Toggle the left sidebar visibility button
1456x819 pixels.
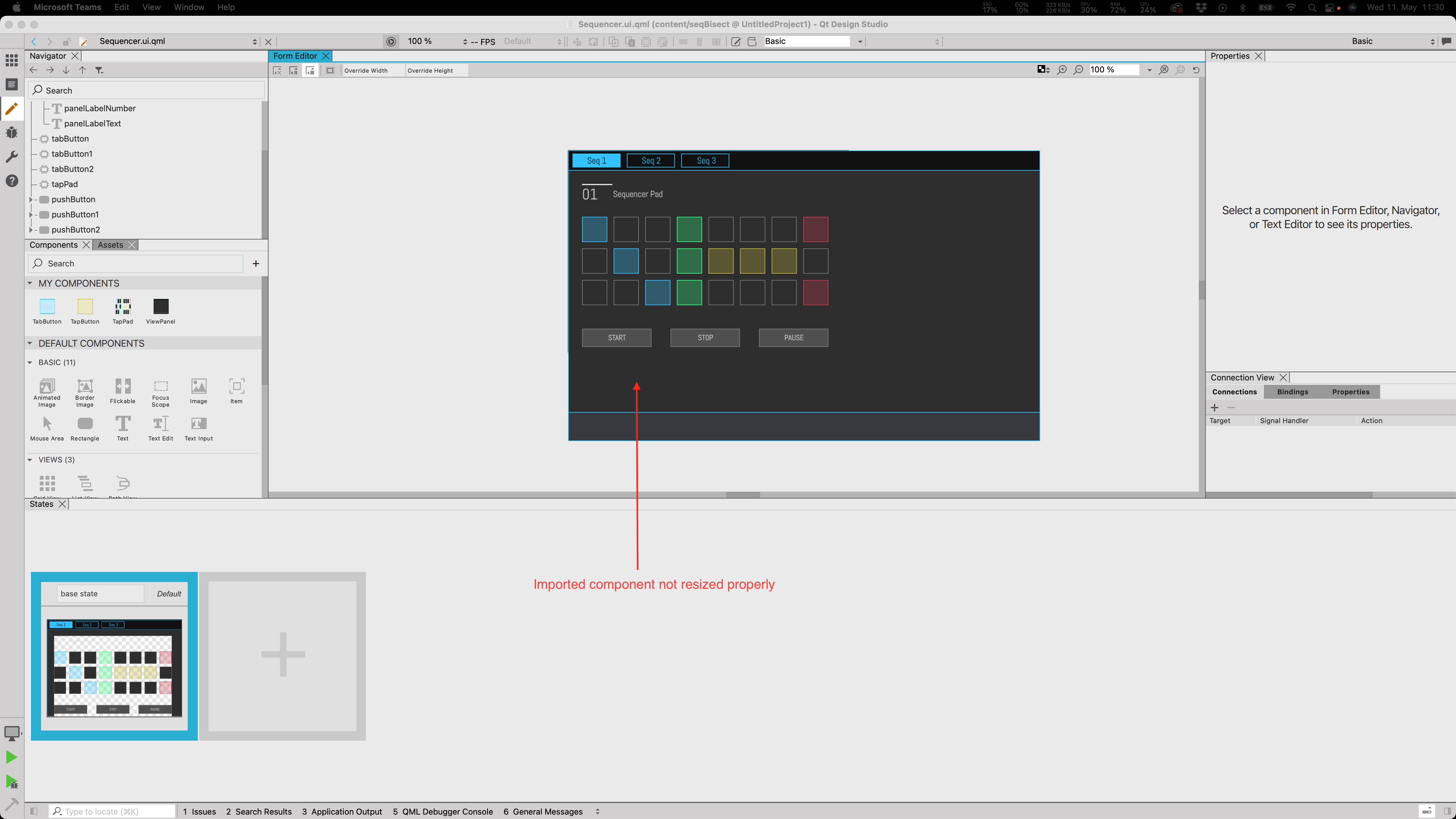34,811
